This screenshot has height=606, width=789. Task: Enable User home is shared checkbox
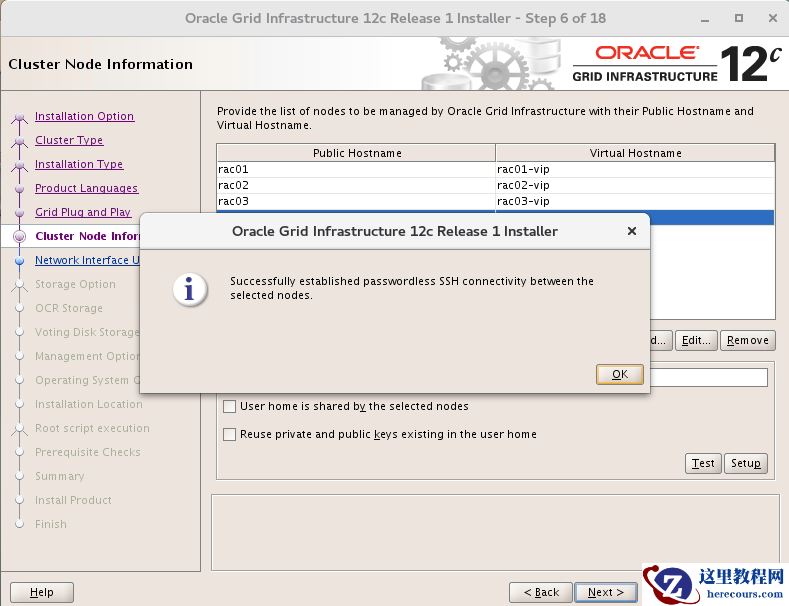pyautogui.click(x=229, y=406)
